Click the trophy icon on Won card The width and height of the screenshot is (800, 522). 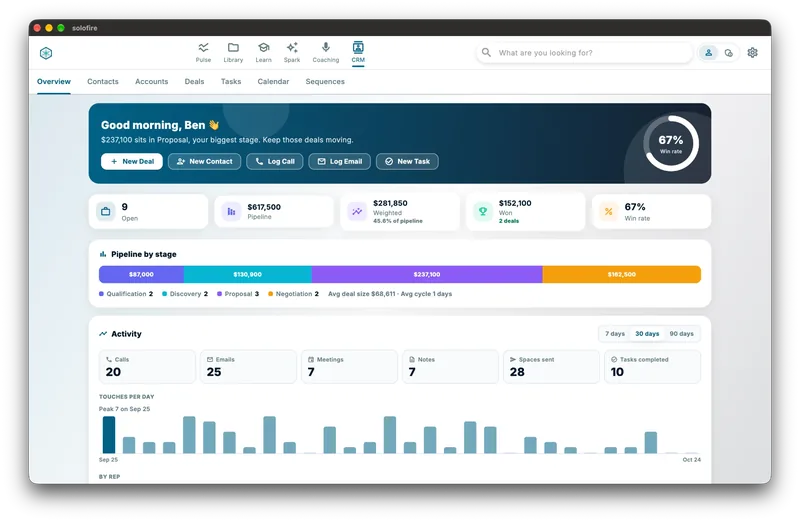483,211
